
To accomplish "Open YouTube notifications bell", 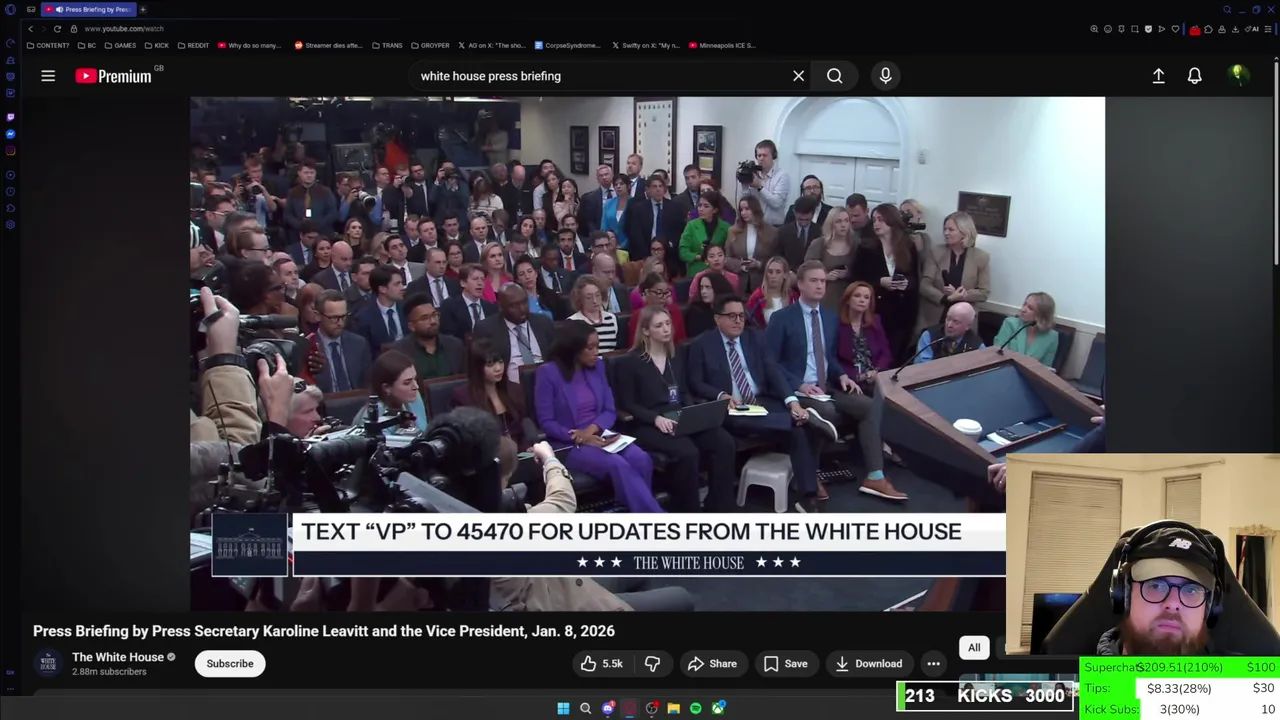I will coord(1194,76).
